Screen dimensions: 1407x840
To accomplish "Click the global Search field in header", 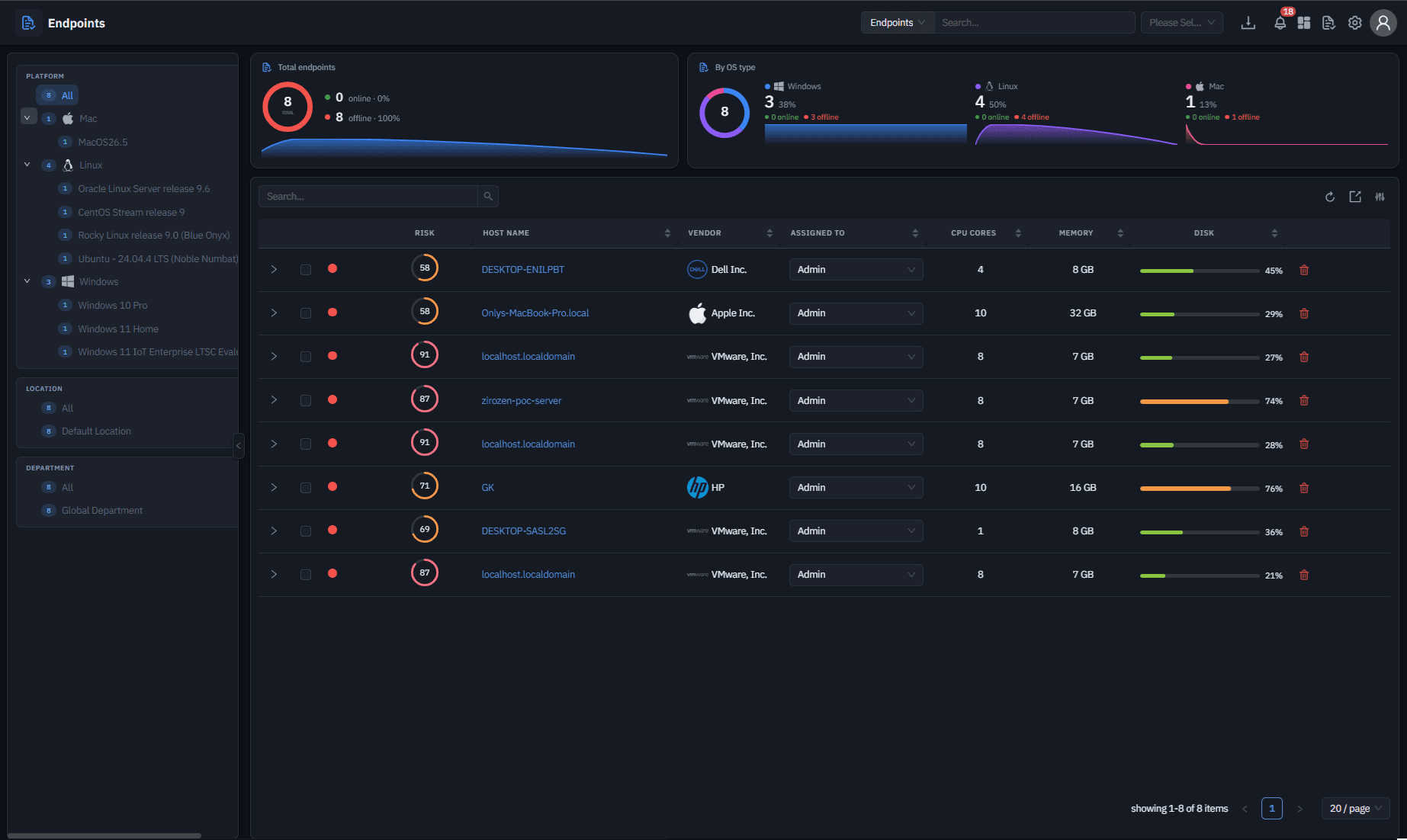I will point(1035,23).
